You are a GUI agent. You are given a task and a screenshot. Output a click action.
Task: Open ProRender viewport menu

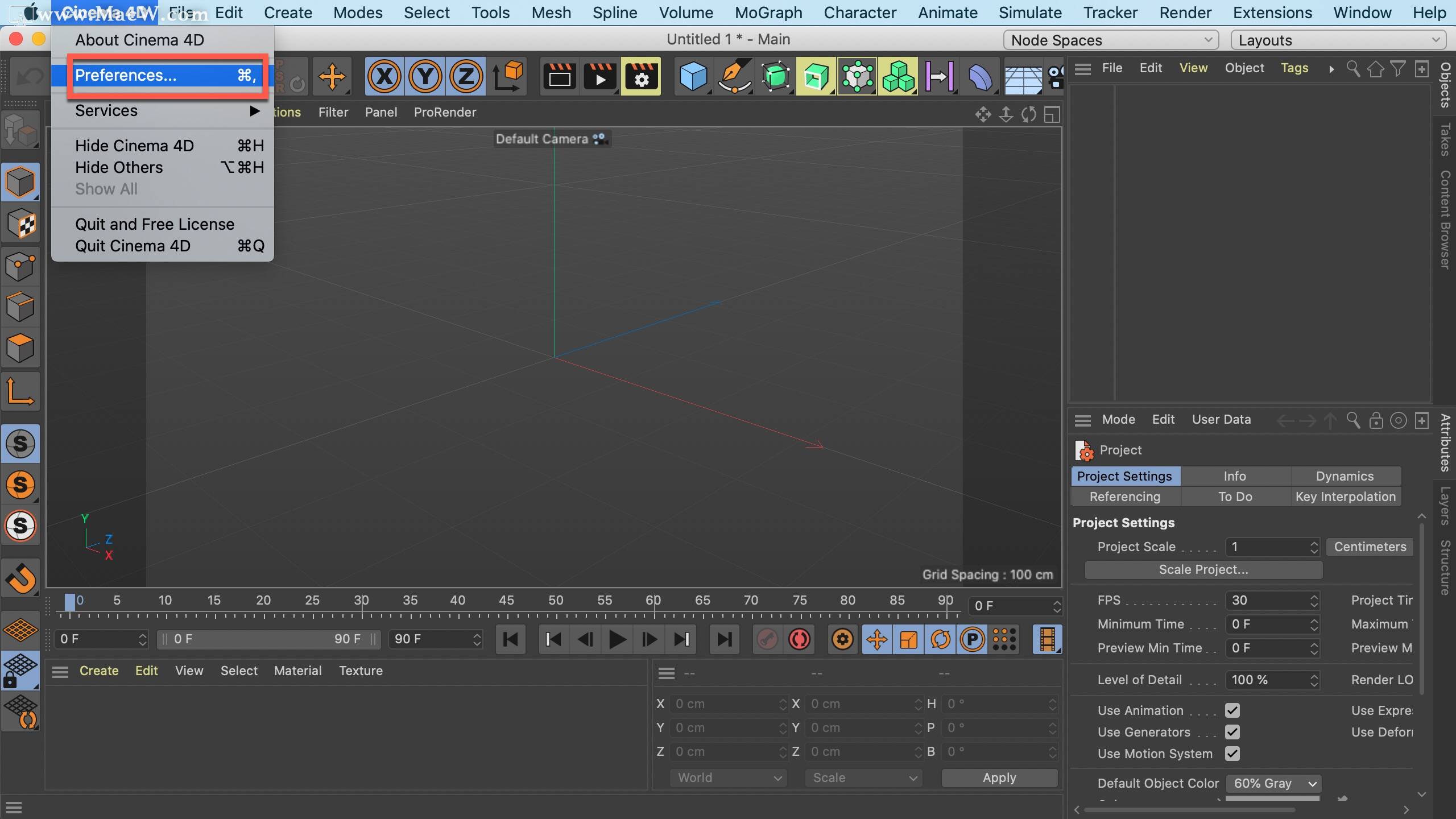click(445, 112)
